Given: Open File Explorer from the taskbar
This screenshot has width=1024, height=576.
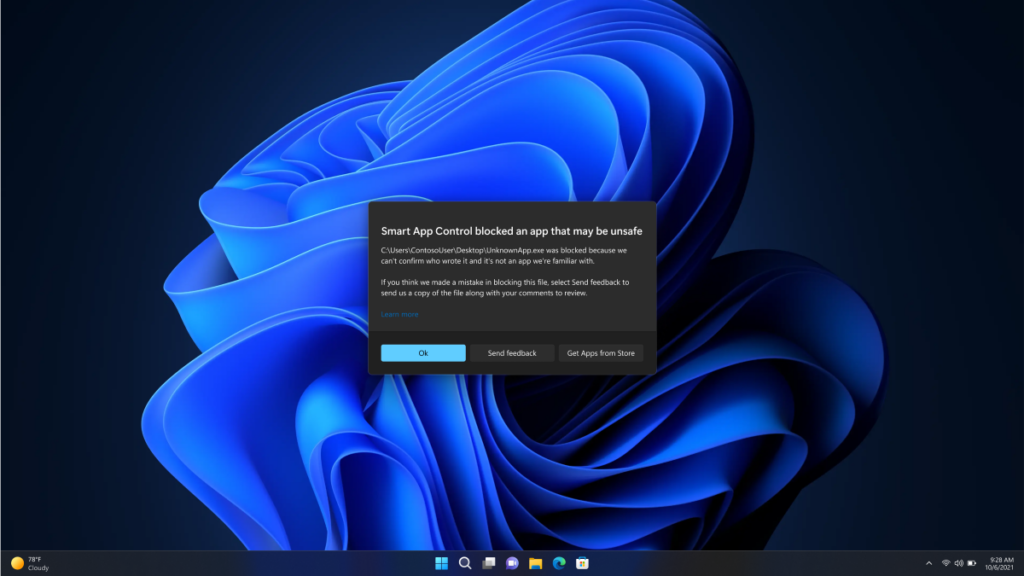Looking at the screenshot, I should click(536, 563).
